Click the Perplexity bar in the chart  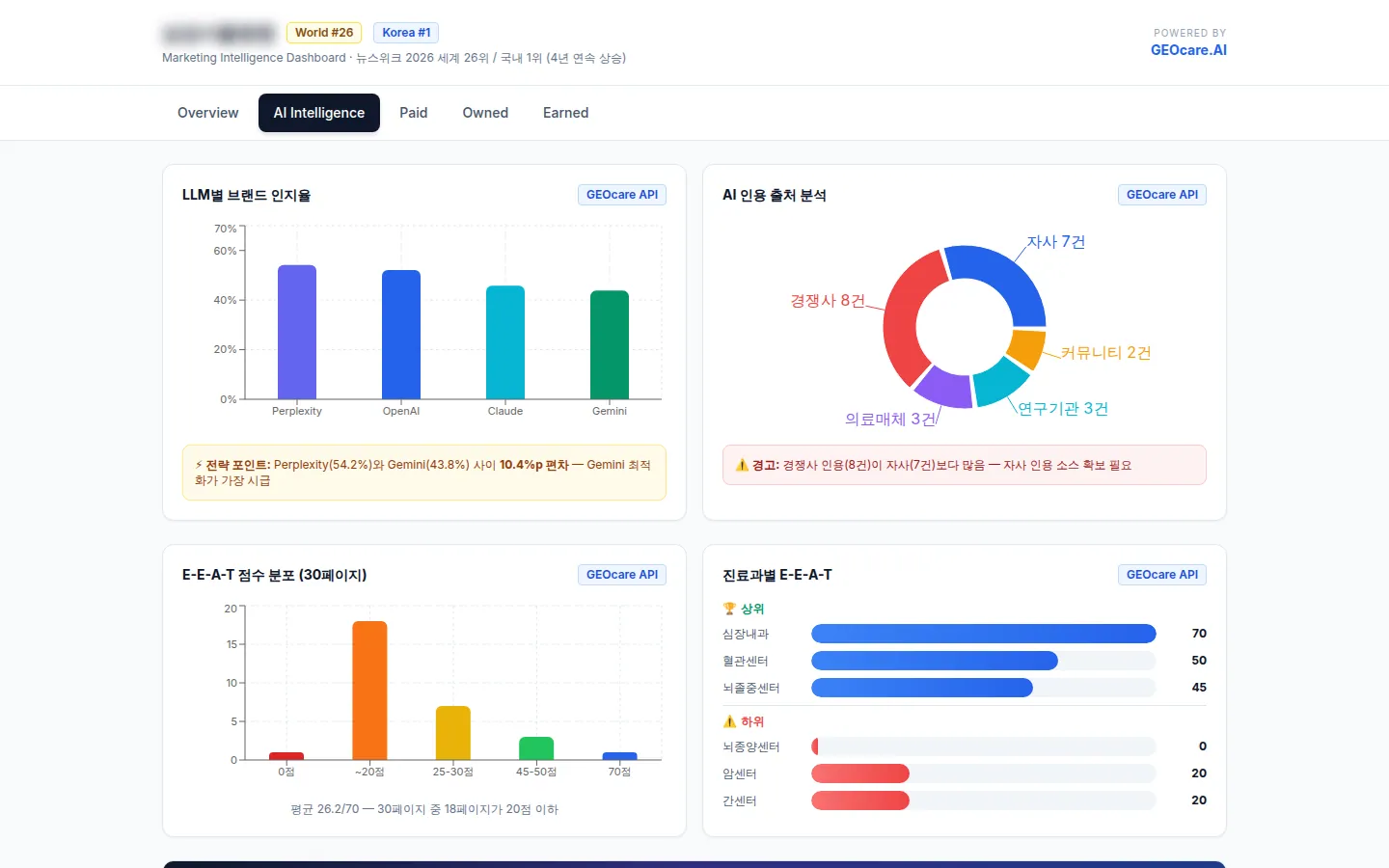[297, 332]
